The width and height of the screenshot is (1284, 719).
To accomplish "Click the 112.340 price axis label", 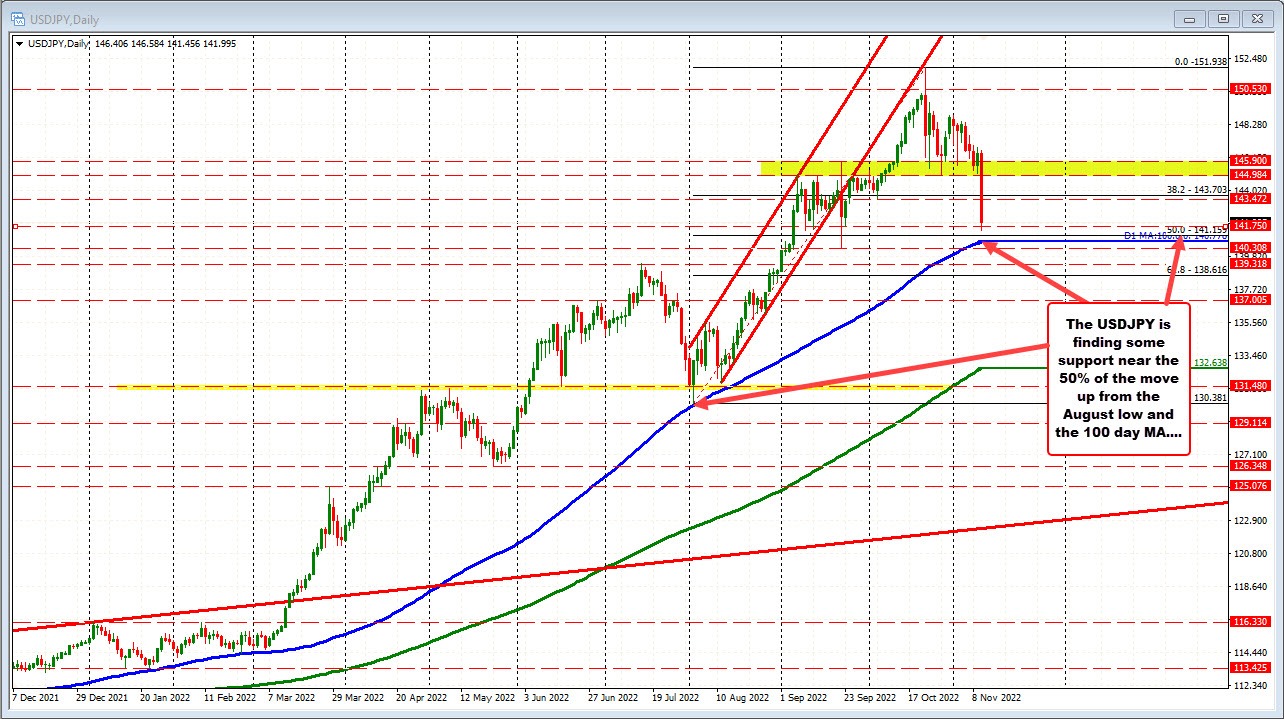I will click(x=1250, y=685).
